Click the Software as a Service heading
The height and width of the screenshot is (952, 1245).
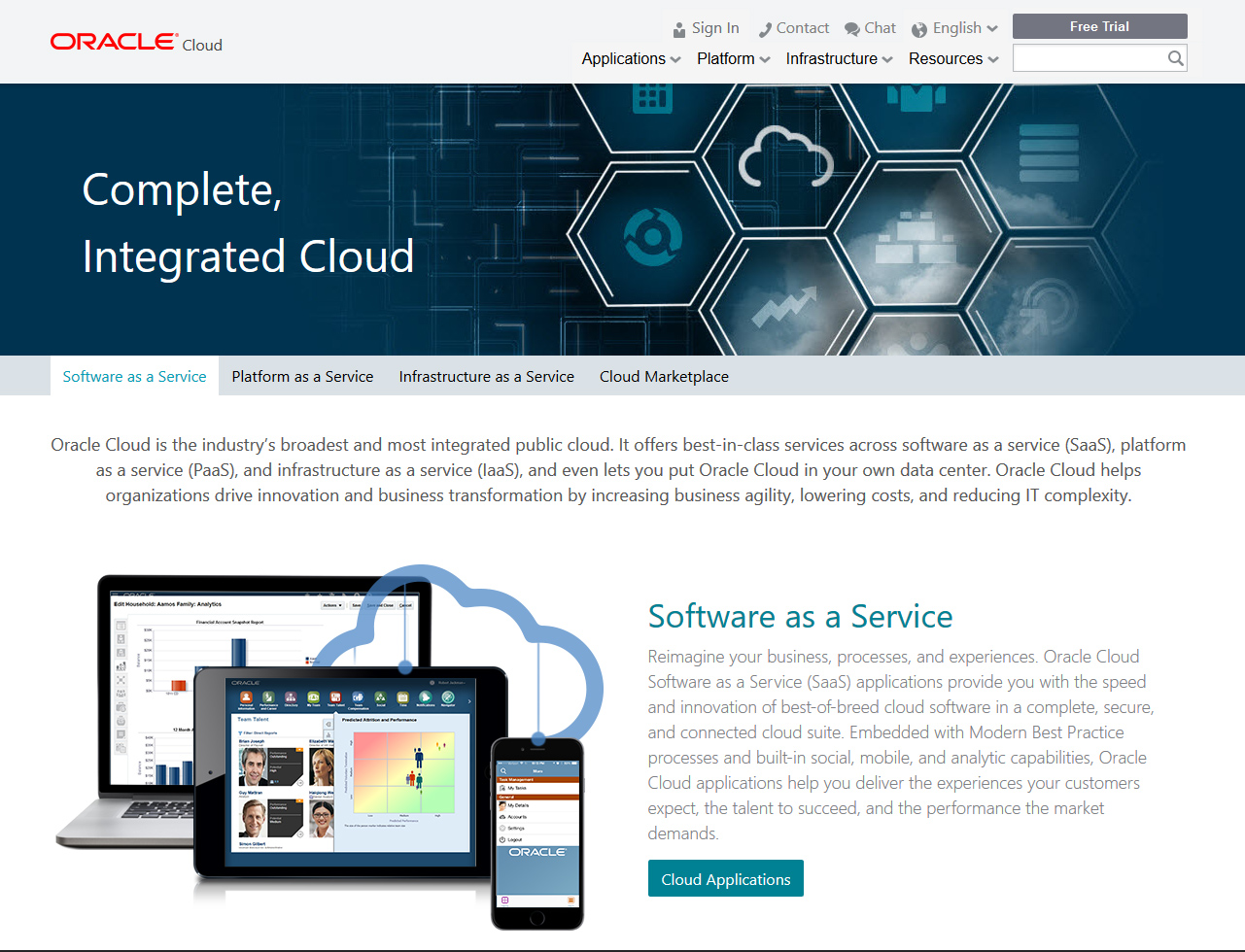(800, 616)
